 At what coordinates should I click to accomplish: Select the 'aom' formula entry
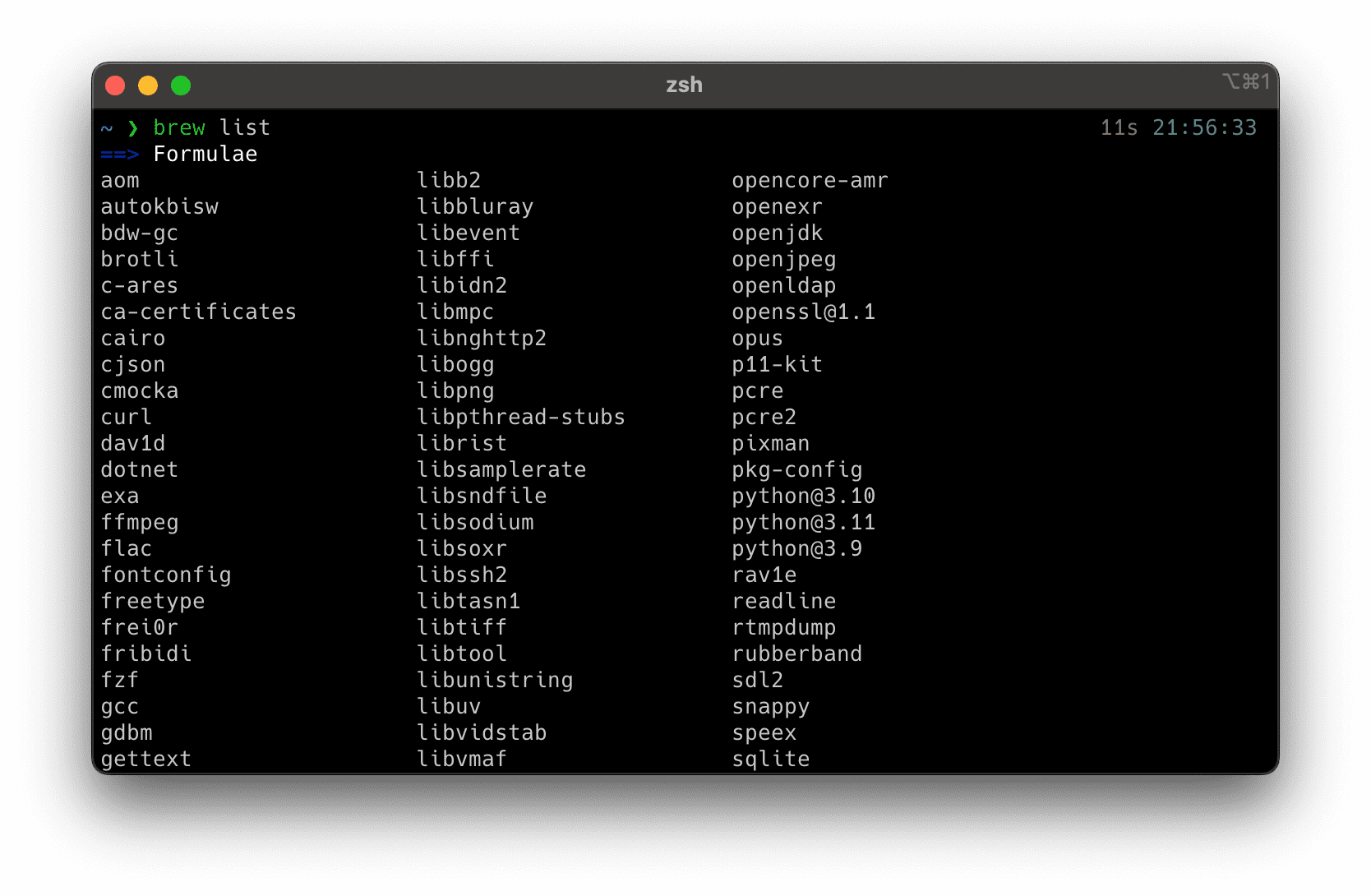pos(120,181)
